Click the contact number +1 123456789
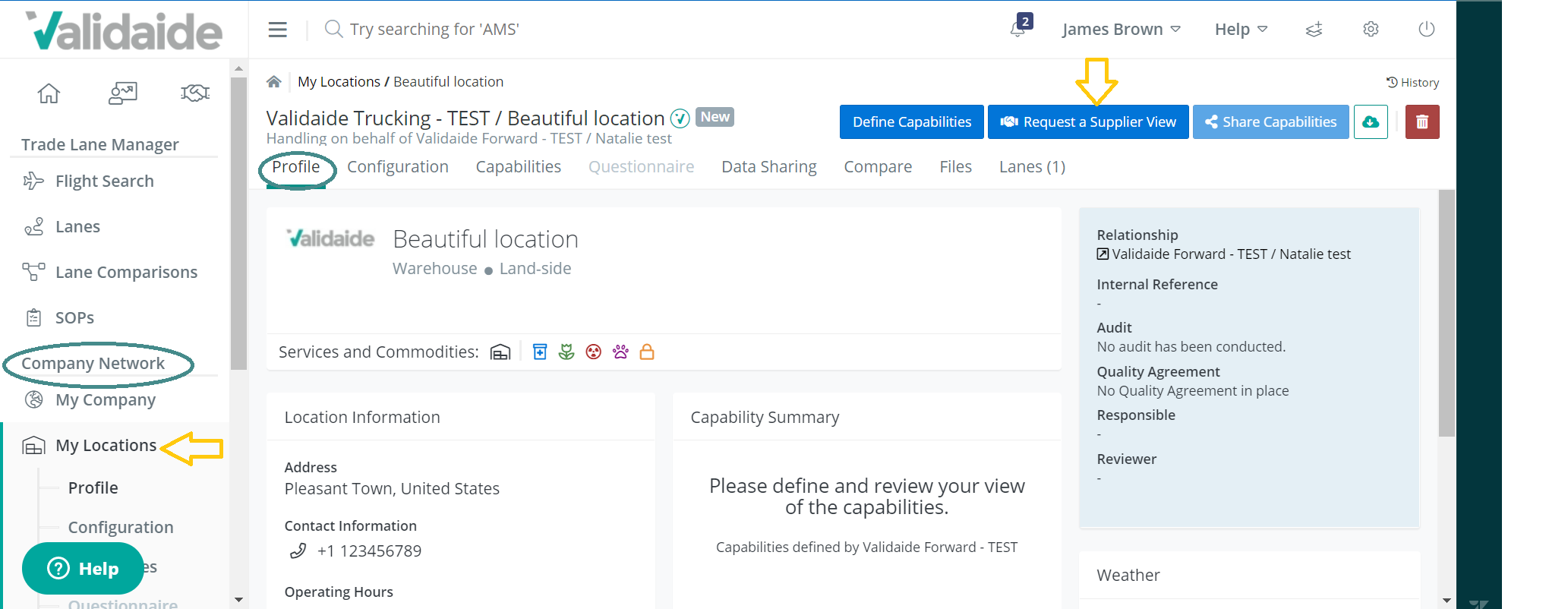The height and width of the screenshot is (609, 1568). 369,551
